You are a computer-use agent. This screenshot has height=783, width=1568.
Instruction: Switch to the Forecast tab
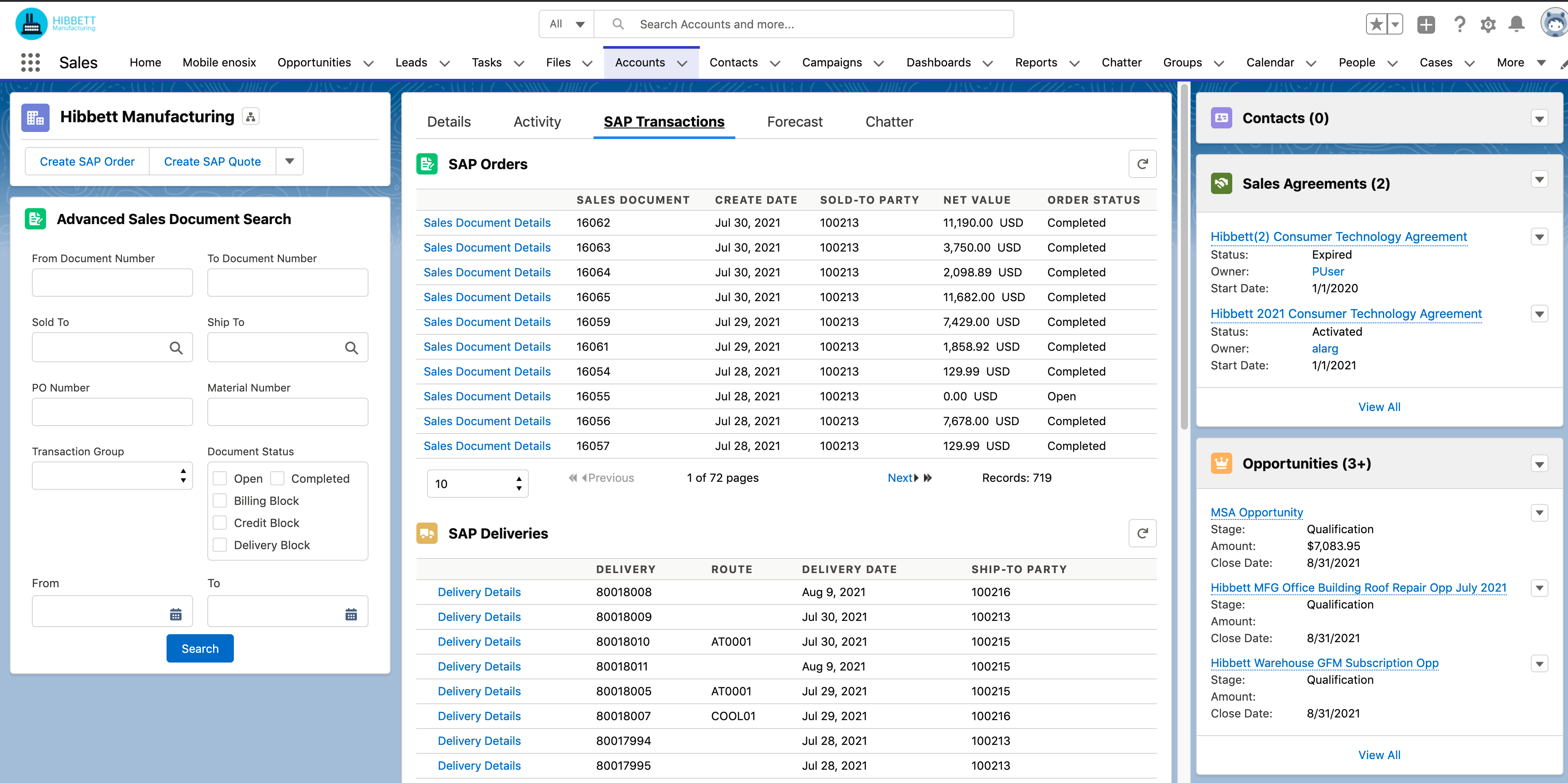[794, 122]
